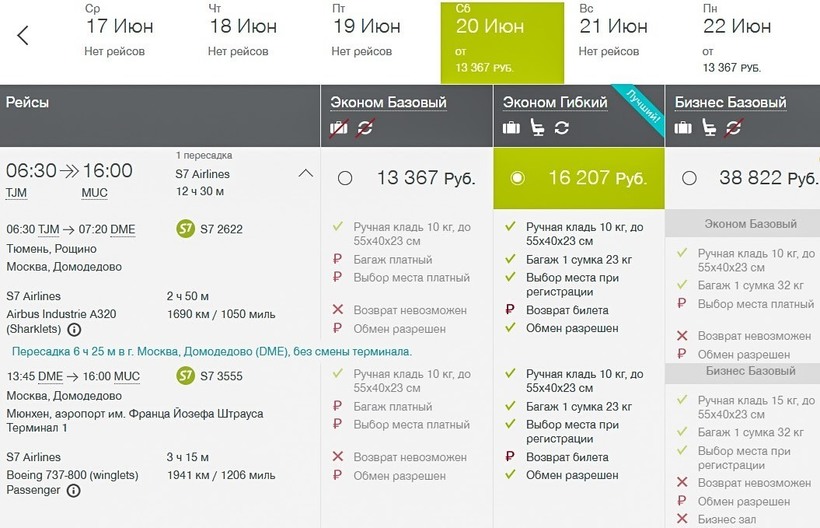Click exchange arrows icon under Эконом Гибкий
Image resolution: width=820 pixels, height=528 pixels.
pyautogui.click(x=561, y=127)
